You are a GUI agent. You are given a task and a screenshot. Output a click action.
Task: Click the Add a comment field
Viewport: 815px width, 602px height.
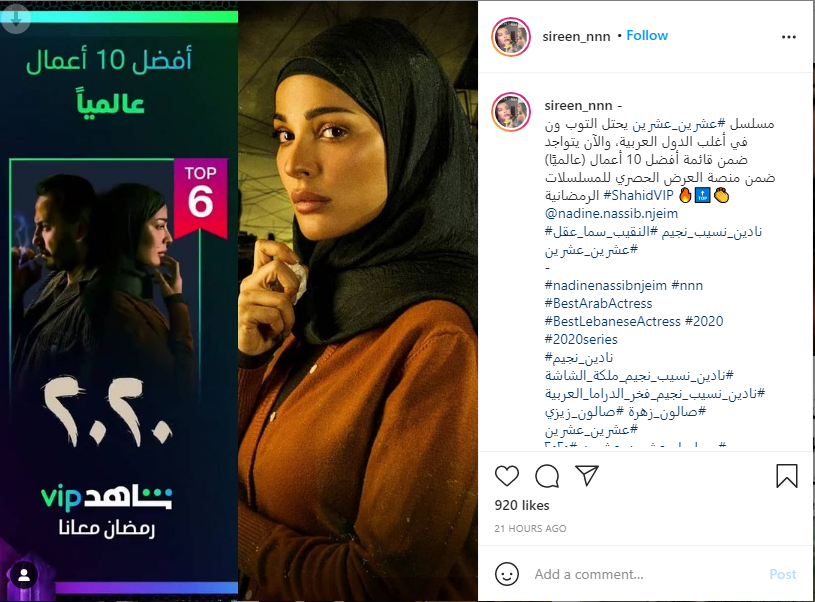pos(646,574)
